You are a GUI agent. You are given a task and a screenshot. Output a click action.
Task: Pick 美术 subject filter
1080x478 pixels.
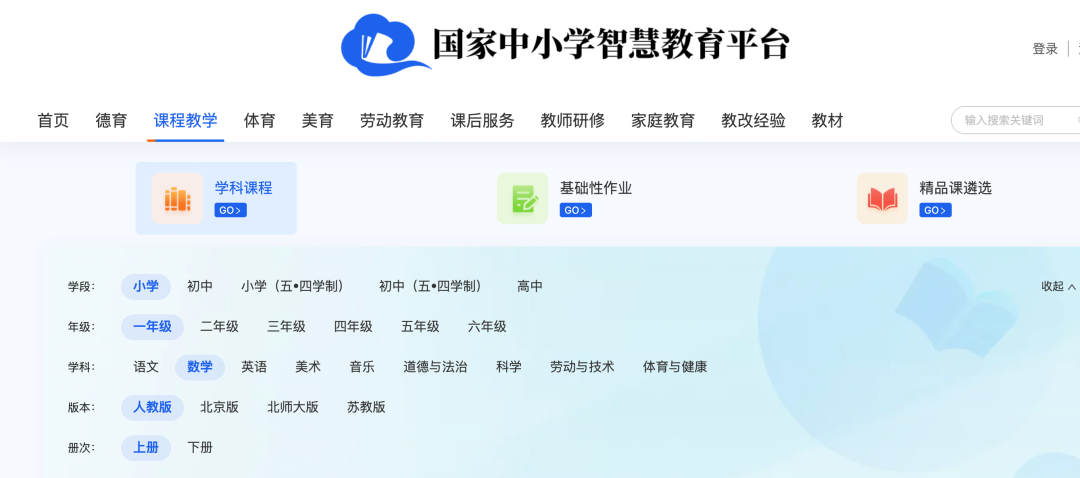point(308,367)
